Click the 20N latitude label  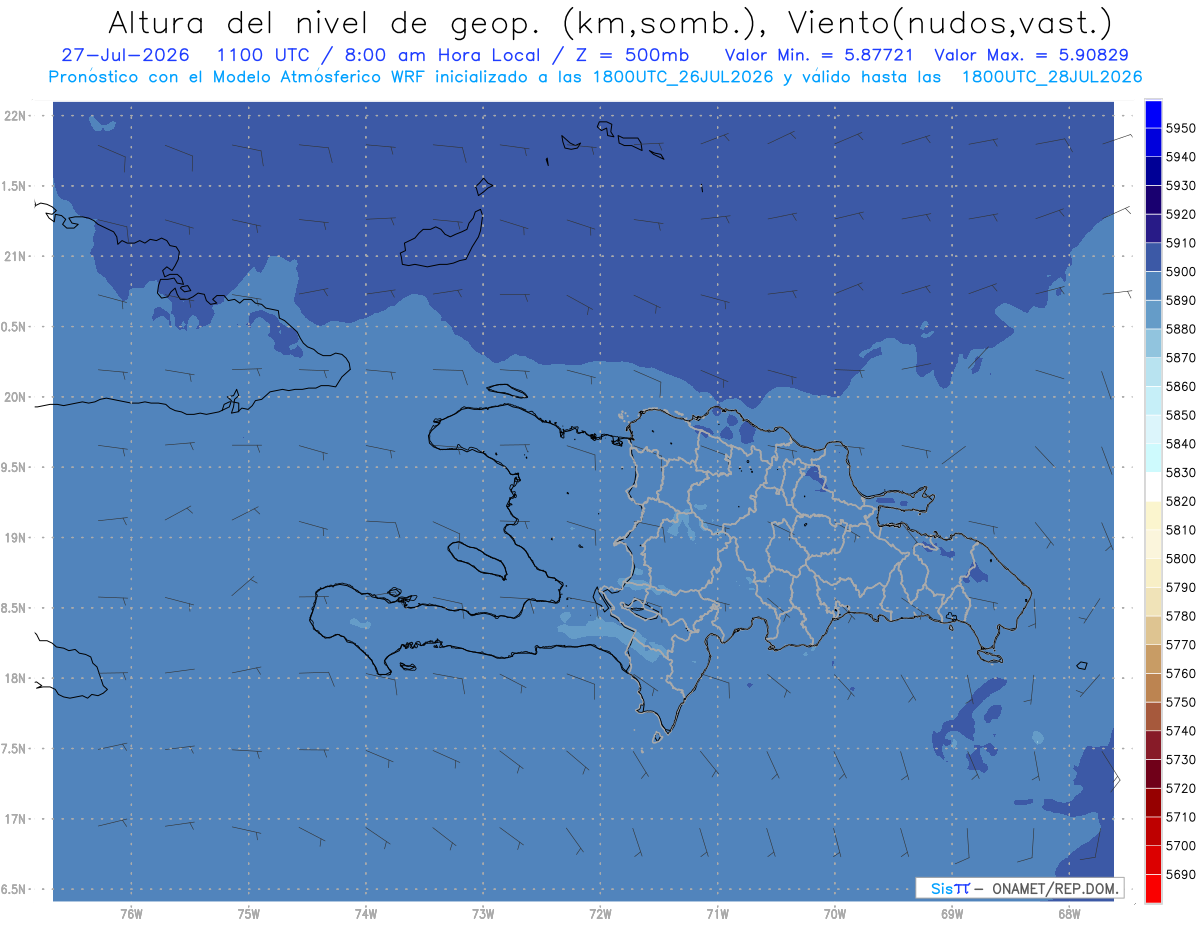(x=15, y=398)
